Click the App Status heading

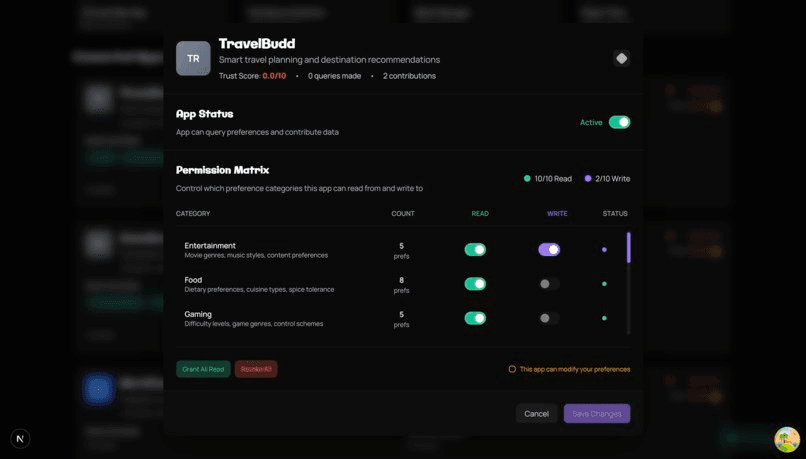point(205,114)
